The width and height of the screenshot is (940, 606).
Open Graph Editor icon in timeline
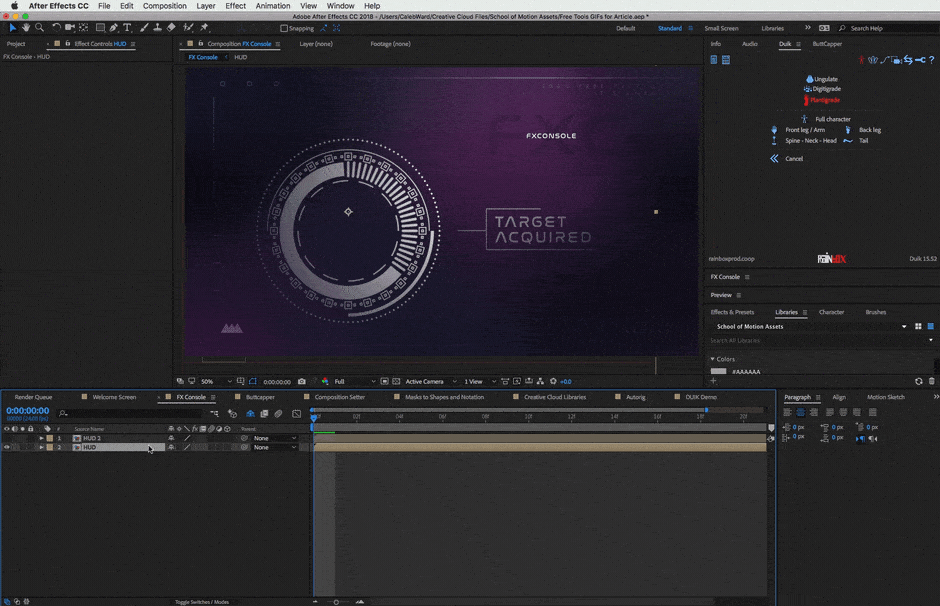(x=297, y=414)
